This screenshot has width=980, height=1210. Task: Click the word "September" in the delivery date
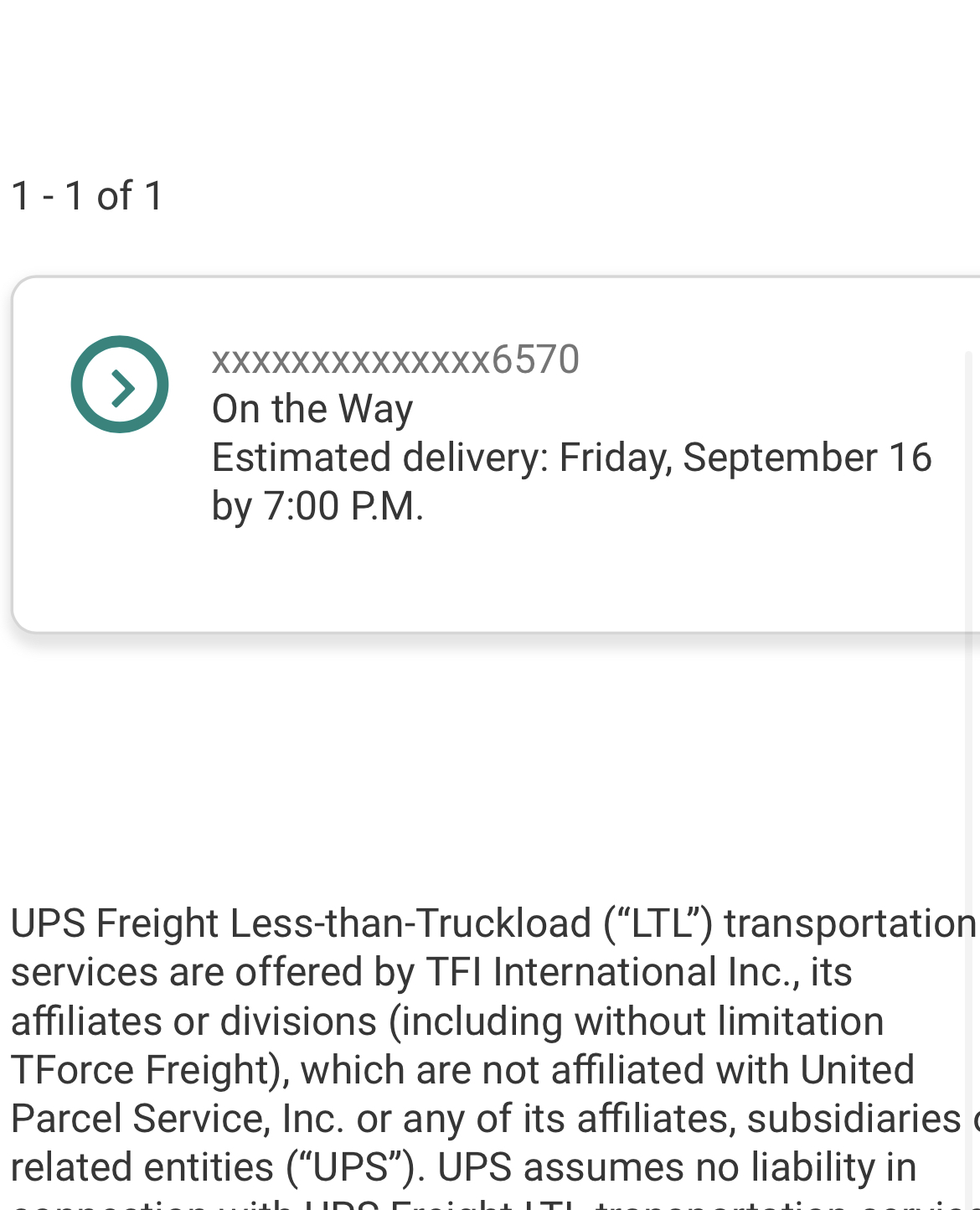(780, 458)
